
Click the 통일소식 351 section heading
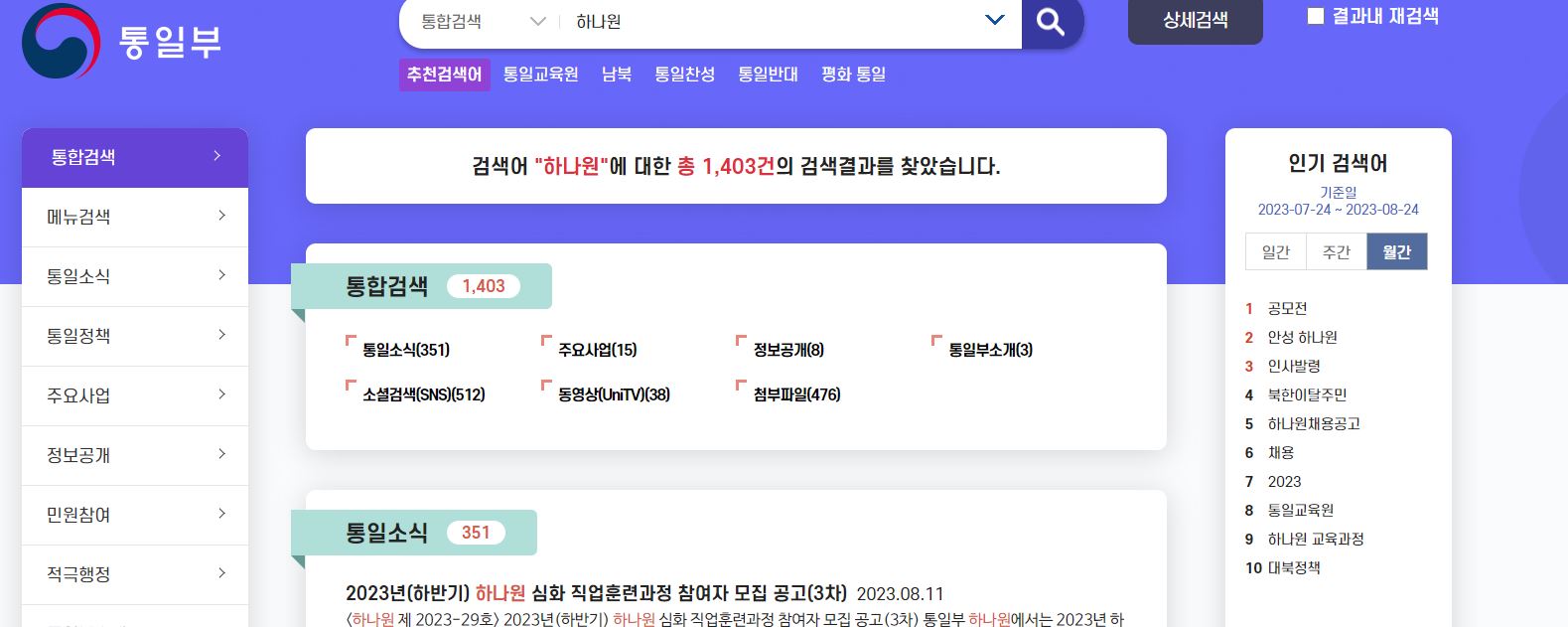(414, 533)
